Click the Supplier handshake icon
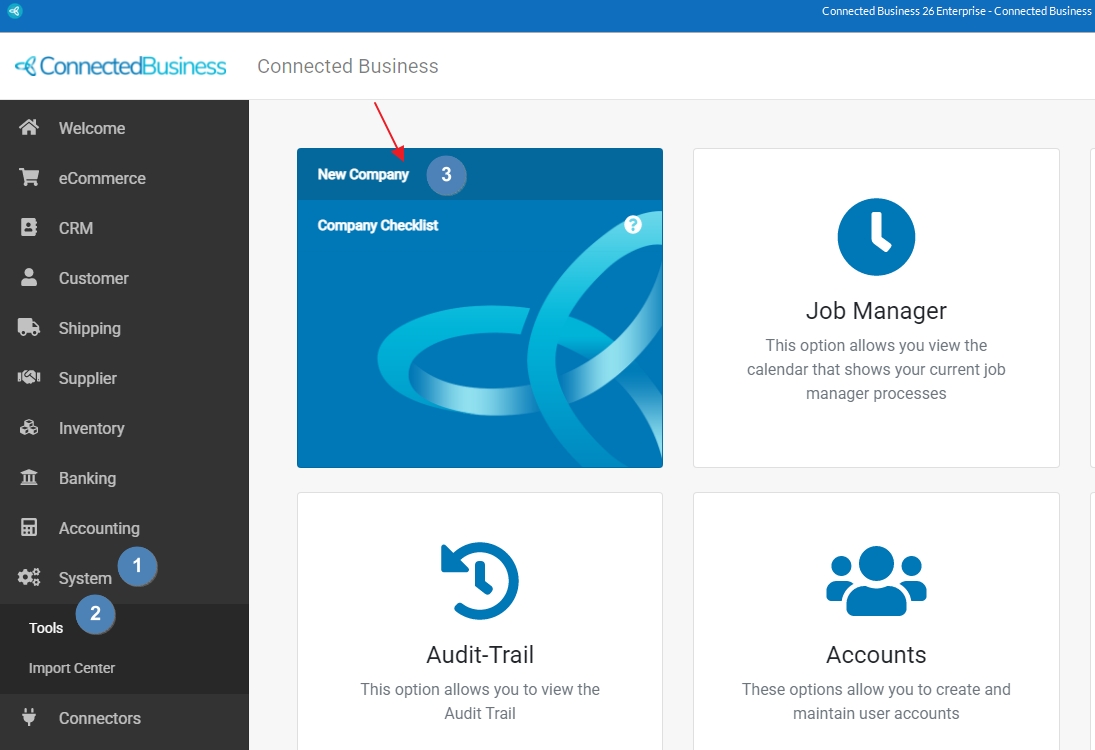This screenshot has height=750, width=1095. point(29,378)
